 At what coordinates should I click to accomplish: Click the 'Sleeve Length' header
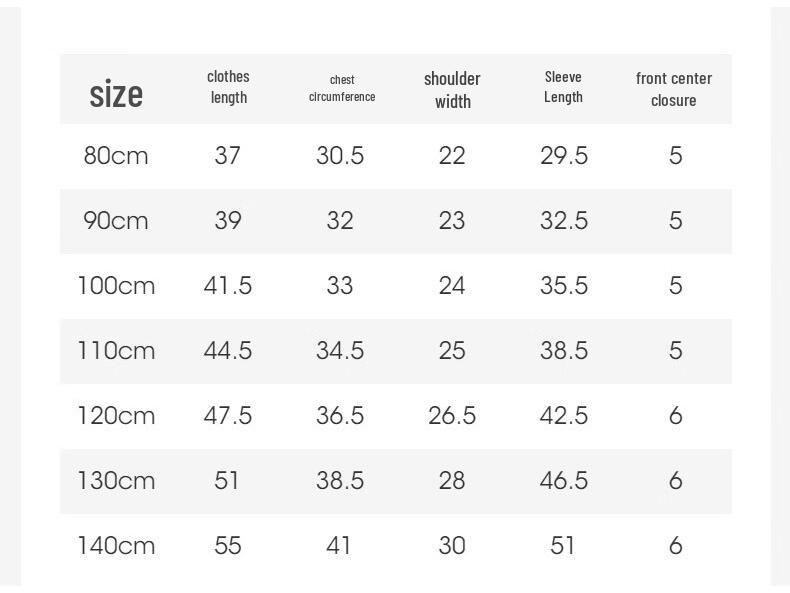click(x=563, y=87)
